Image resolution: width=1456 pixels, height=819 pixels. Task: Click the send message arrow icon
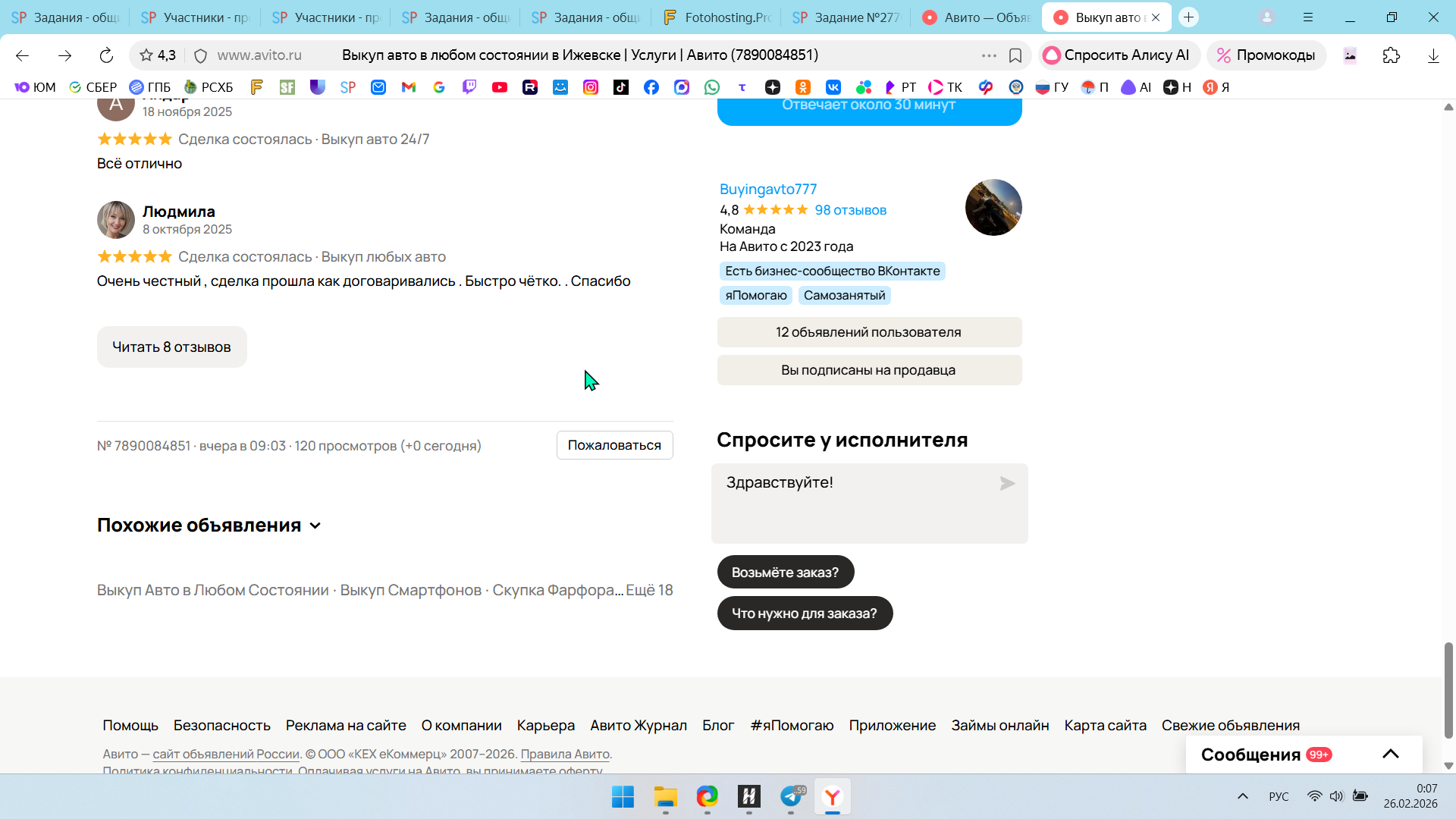click(x=1007, y=484)
